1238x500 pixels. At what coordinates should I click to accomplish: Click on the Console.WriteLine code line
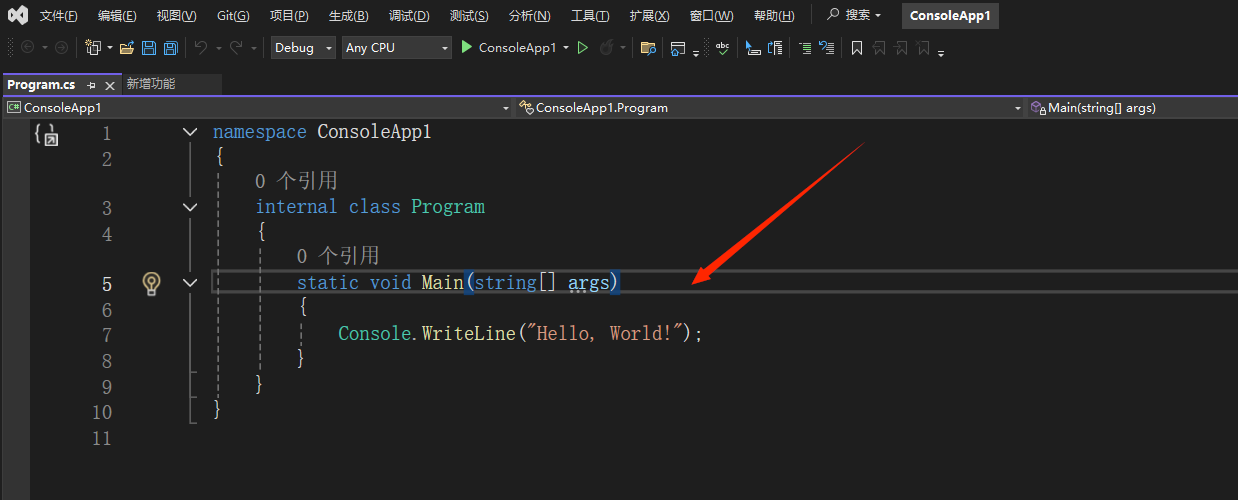pyautogui.click(x=520, y=334)
